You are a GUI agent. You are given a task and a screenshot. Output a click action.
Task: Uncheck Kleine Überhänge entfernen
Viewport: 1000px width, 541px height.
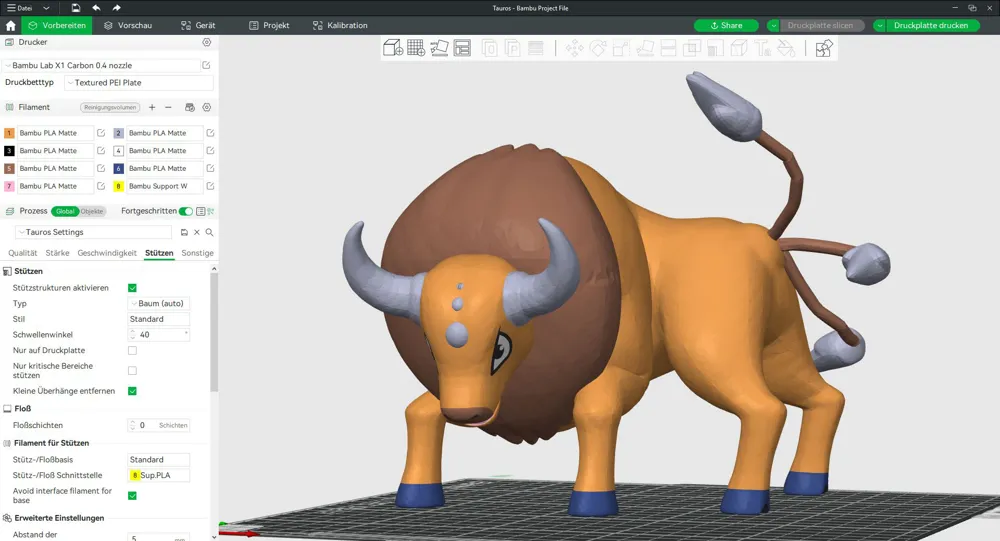(x=132, y=391)
